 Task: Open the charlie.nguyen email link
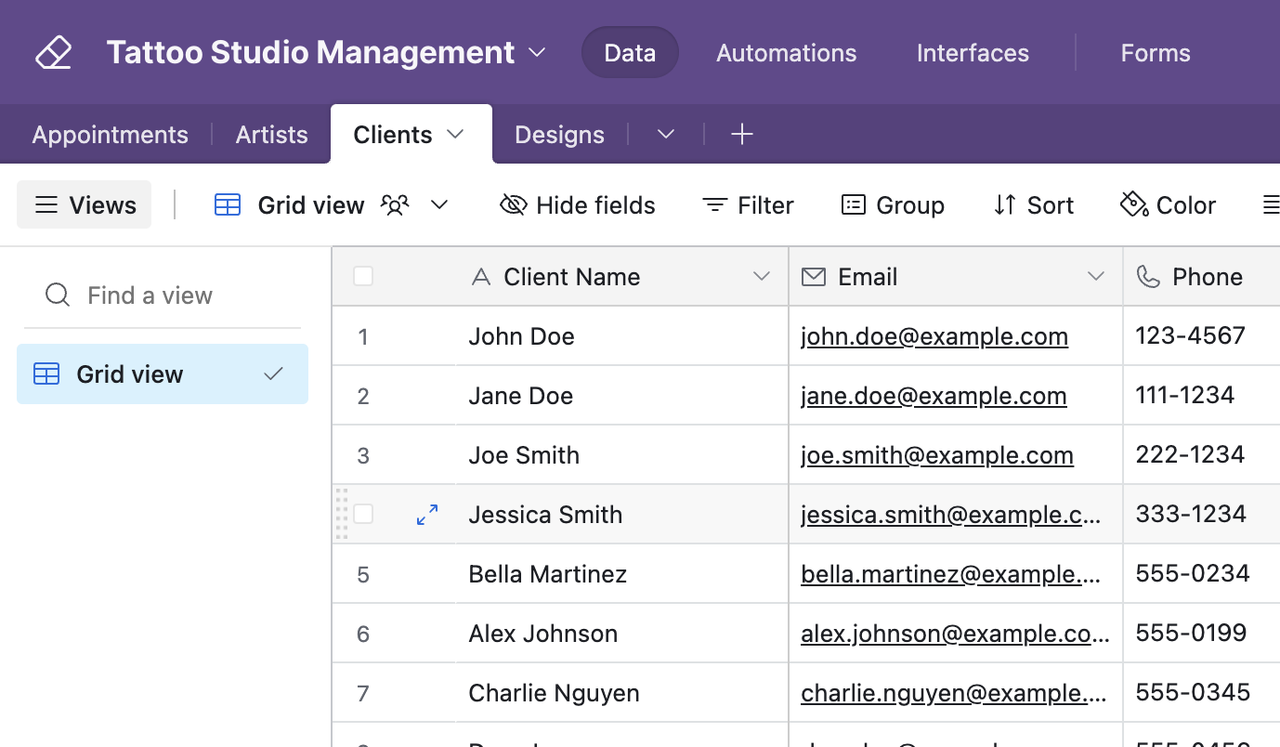(953, 693)
